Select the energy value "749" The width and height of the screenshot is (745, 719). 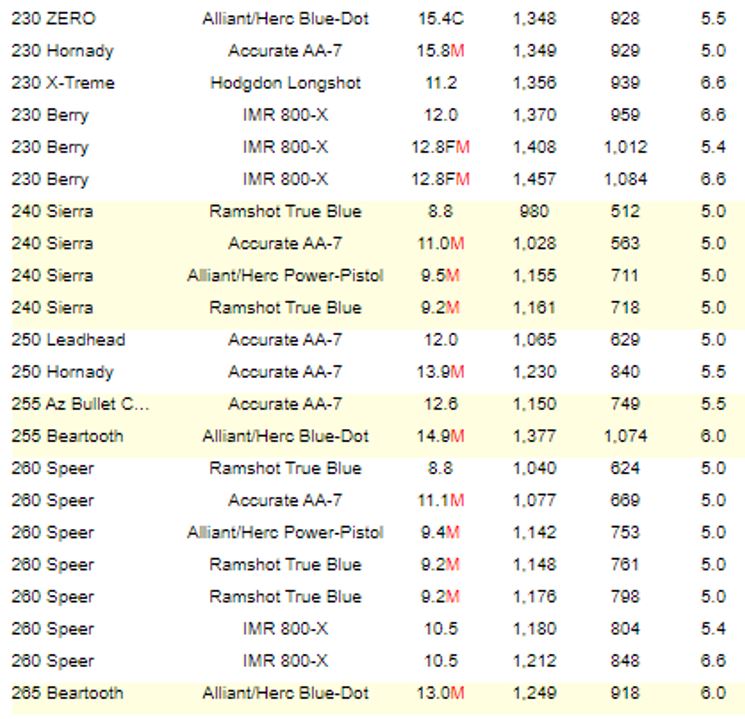click(x=625, y=404)
